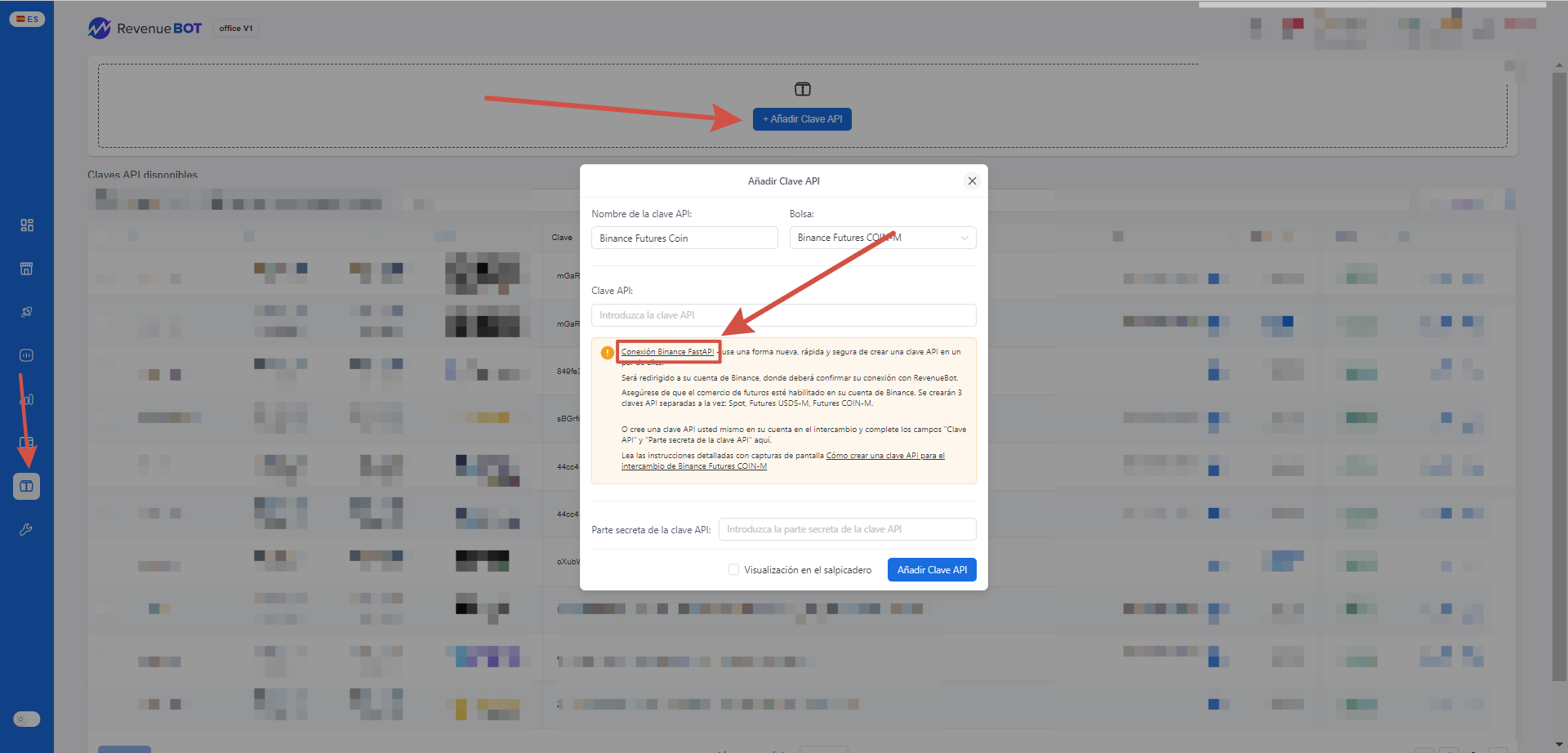
Task: Click the Claves API disponibles heading
Action: point(142,175)
